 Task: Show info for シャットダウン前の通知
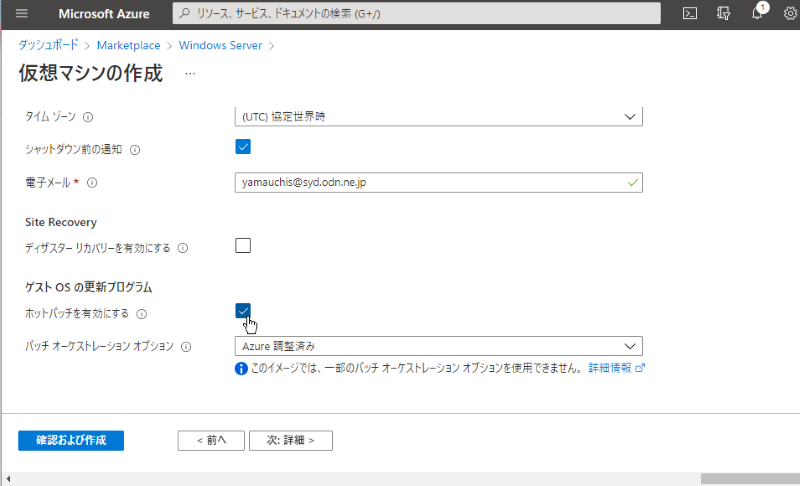pos(135,150)
